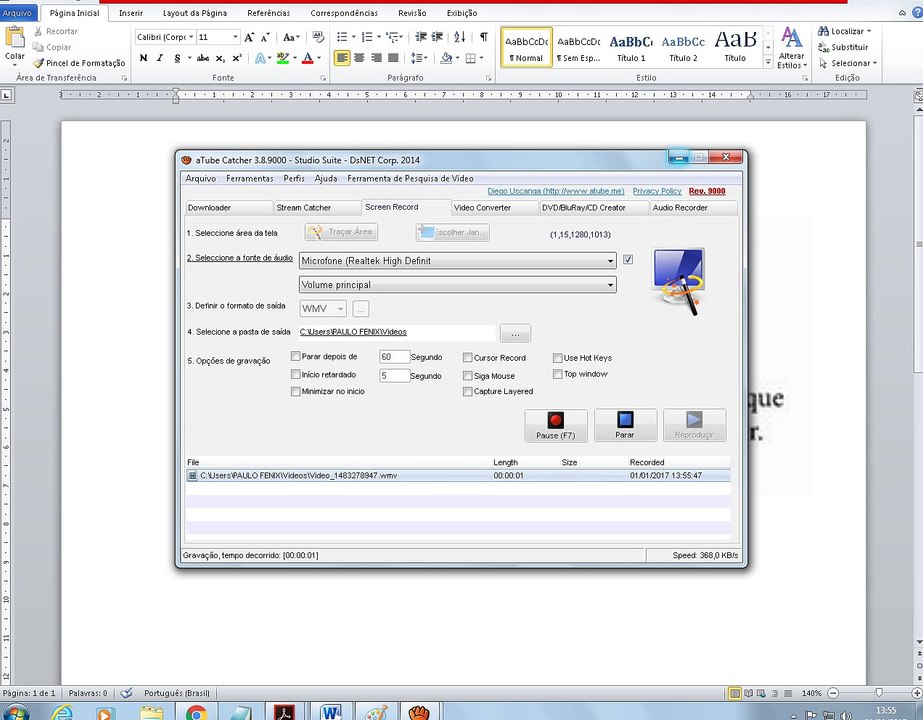Click the Substituir button
The image size is (923, 720).
coord(844,47)
